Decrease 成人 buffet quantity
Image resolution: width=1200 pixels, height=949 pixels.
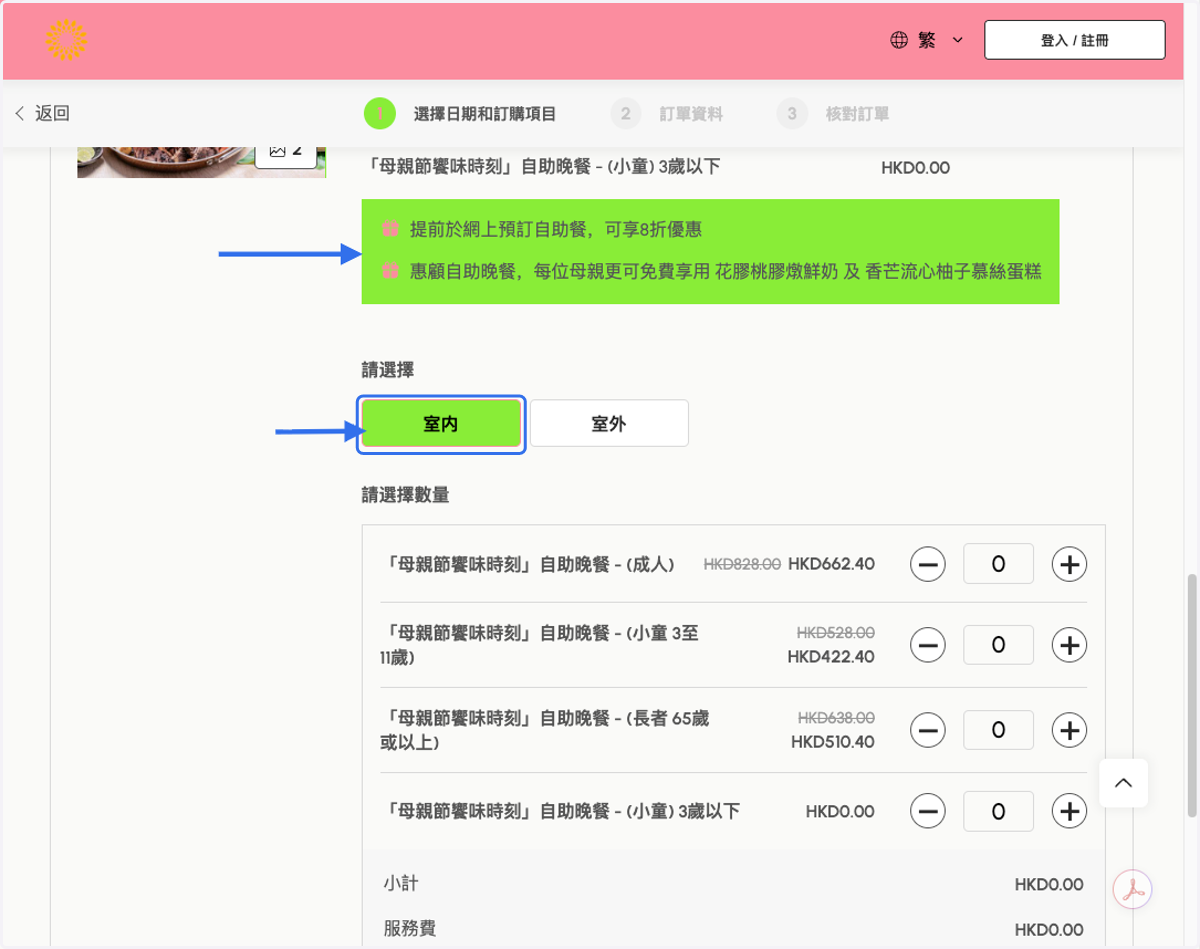pos(928,565)
